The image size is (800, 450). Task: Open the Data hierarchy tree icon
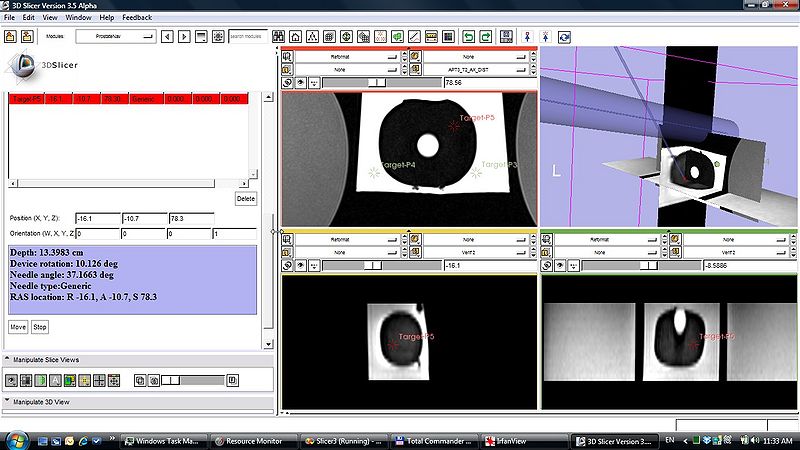[x=312, y=37]
